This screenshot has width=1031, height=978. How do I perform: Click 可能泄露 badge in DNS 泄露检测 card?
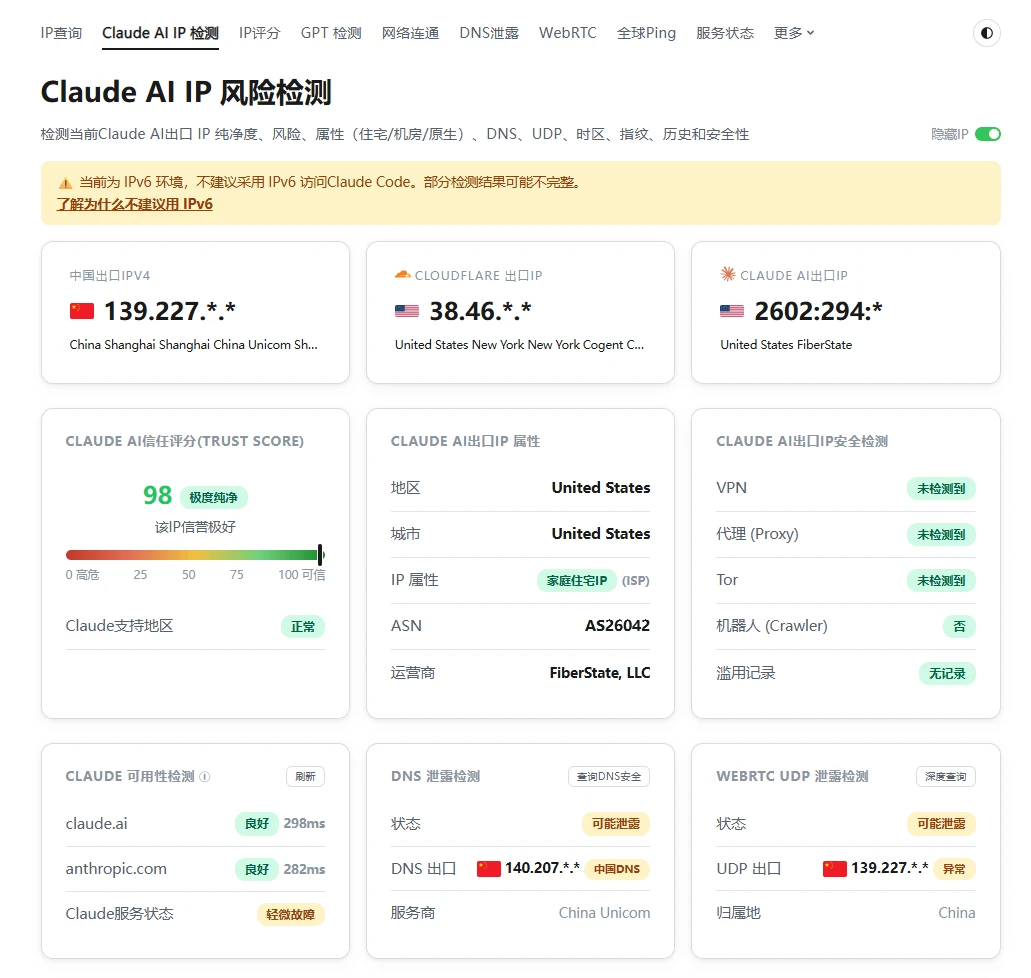(x=616, y=823)
